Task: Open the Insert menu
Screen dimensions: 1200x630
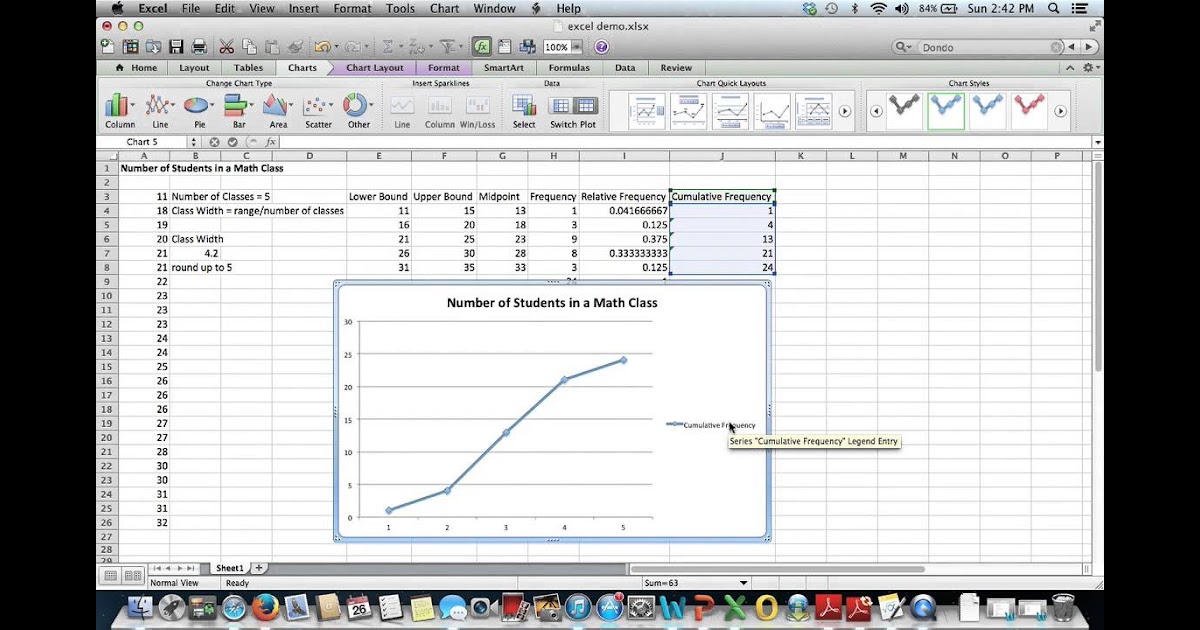Action: click(x=304, y=8)
